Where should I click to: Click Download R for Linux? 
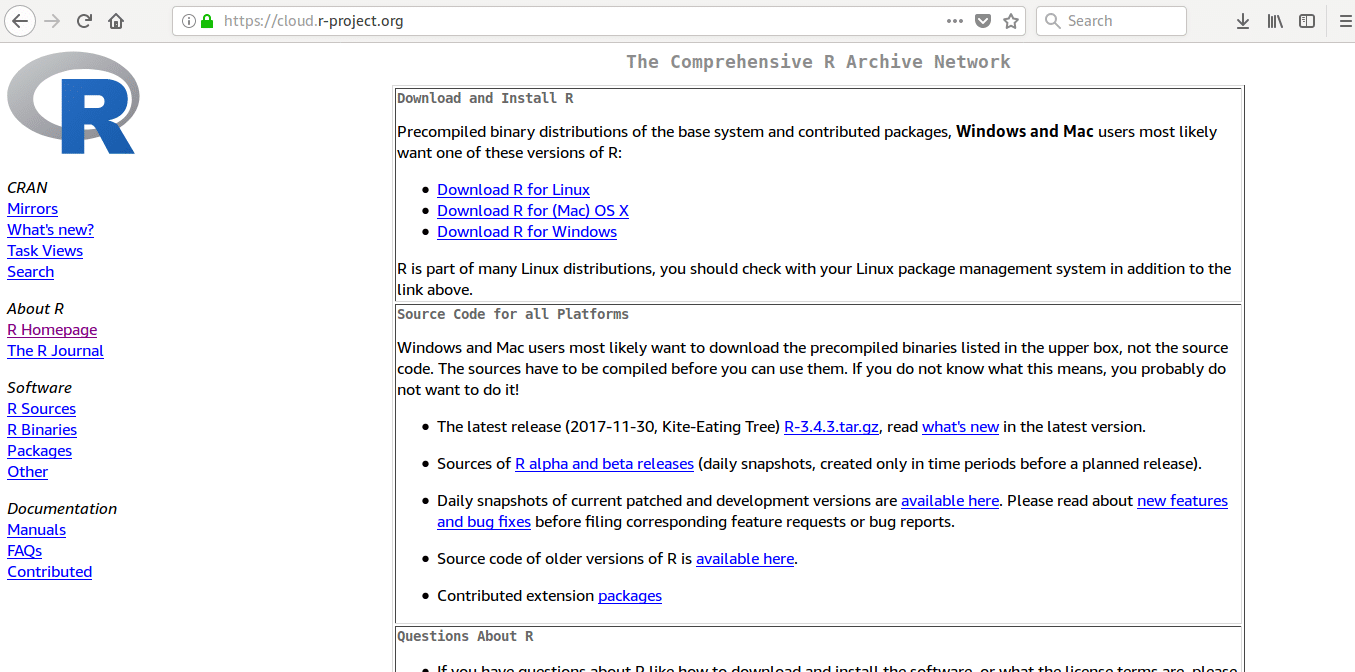point(513,190)
